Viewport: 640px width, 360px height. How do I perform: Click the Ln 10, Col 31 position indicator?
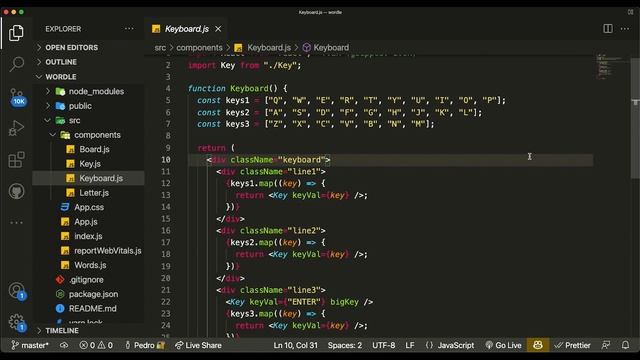coord(296,345)
